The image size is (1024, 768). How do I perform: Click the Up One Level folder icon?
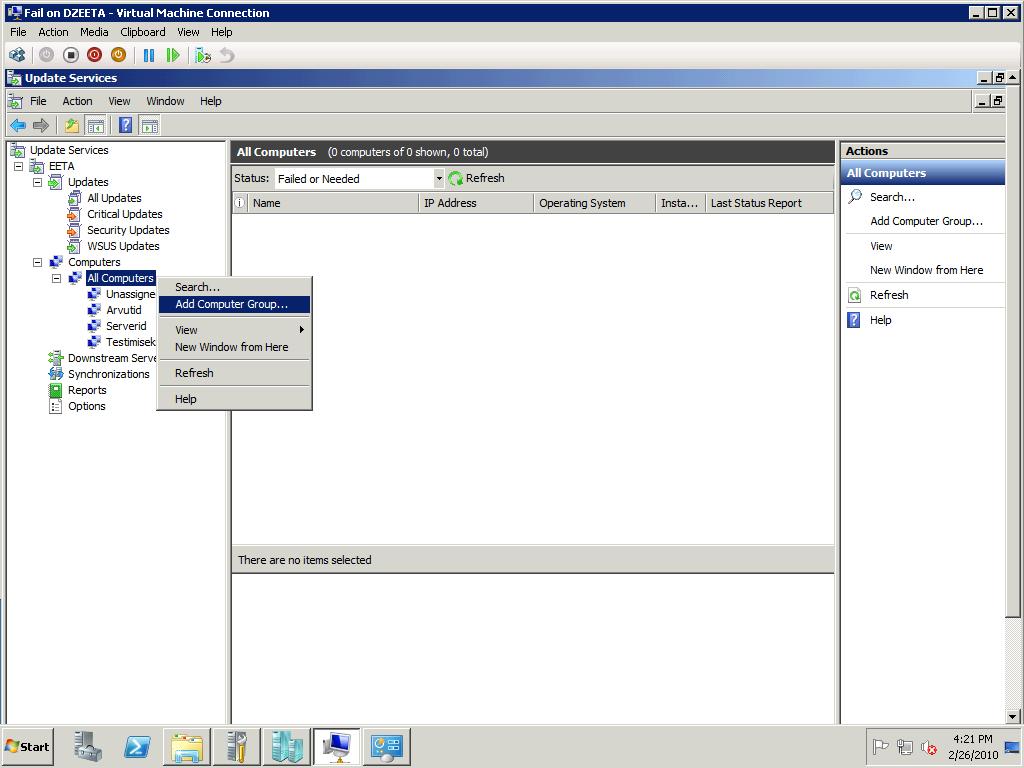pyautogui.click(x=72, y=125)
